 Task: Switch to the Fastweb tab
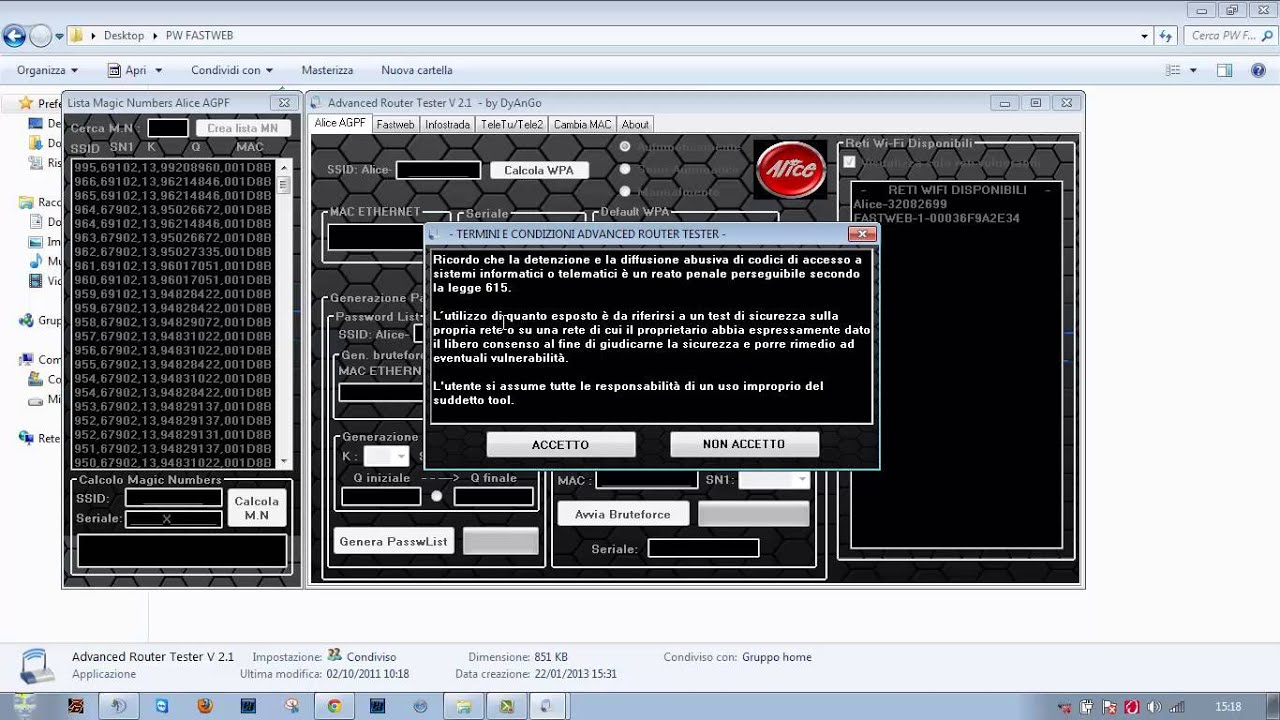395,124
